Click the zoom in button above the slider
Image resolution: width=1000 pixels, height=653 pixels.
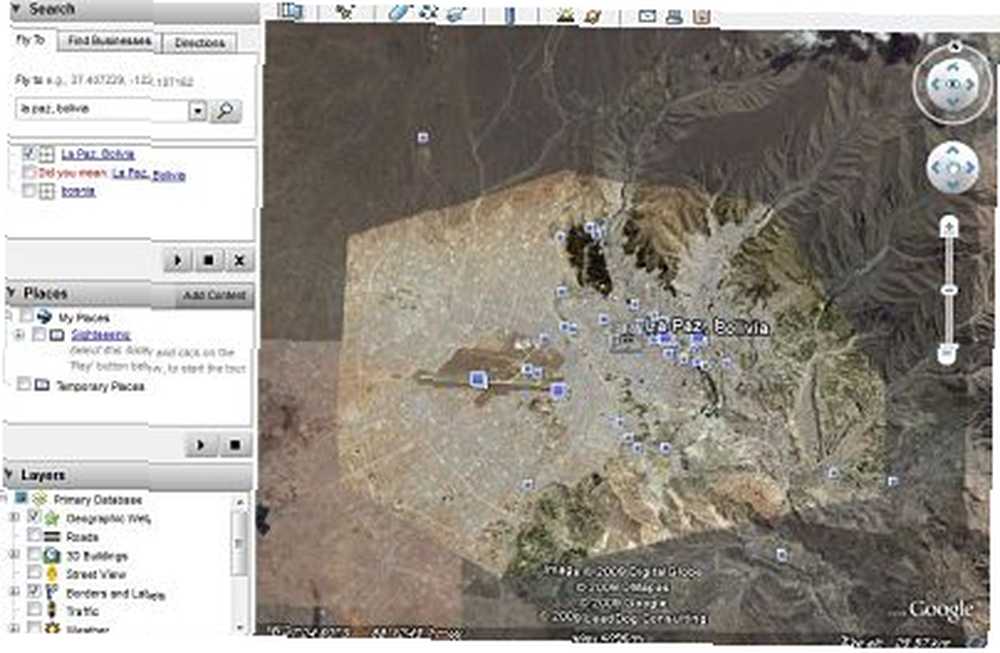coord(950,227)
